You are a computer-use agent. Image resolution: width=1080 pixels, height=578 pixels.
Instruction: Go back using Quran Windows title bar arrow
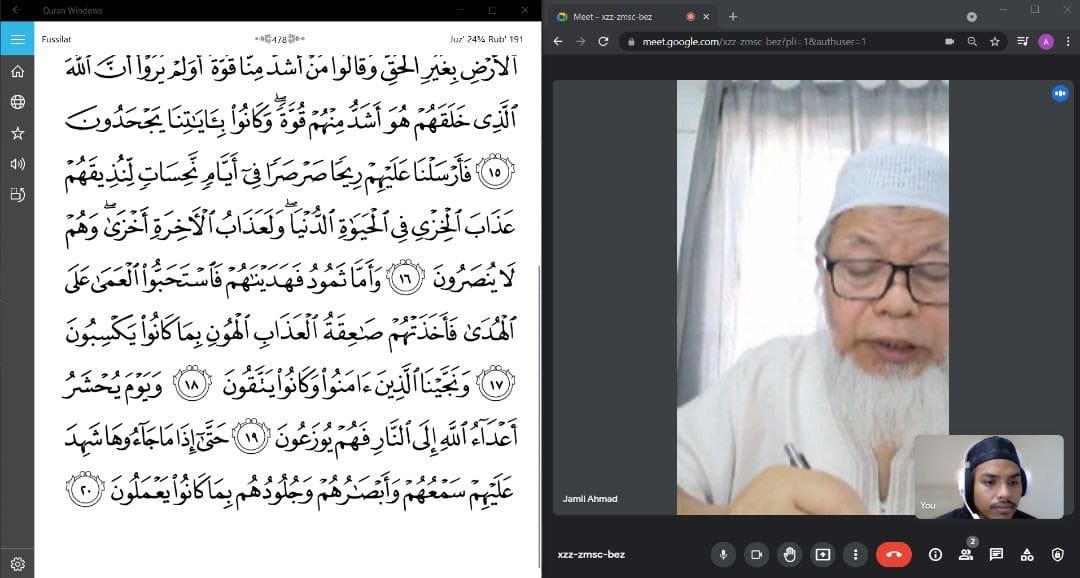click(17, 10)
